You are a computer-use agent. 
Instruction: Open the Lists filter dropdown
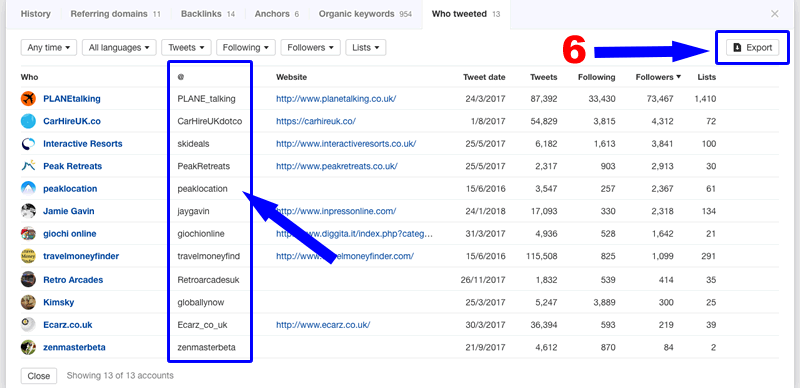coord(366,47)
